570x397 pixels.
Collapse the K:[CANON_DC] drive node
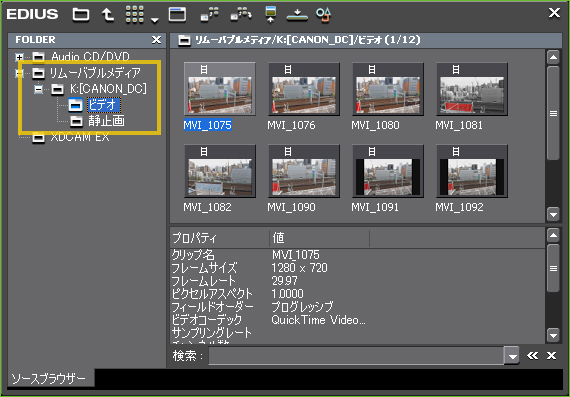(x=39, y=89)
